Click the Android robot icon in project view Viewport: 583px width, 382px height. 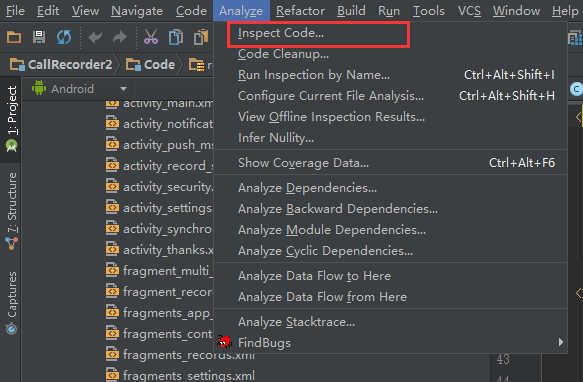click(x=39, y=88)
